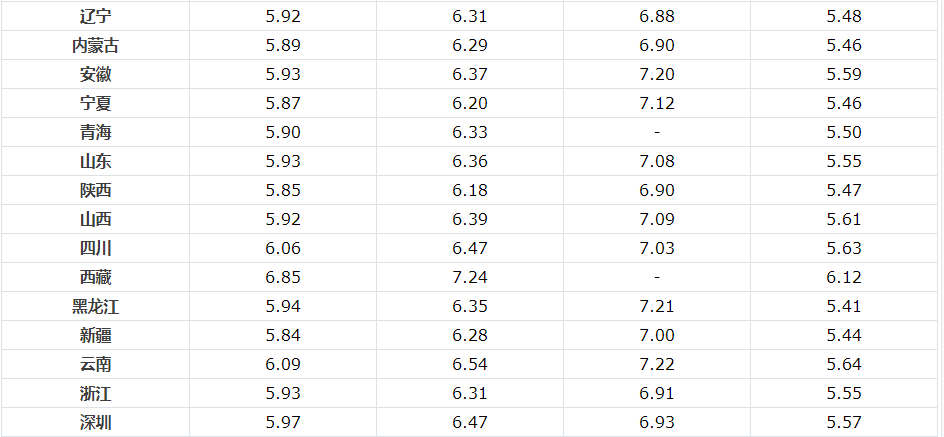Image resolution: width=944 pixels, height=437 pixels.
Task: Select the 浙江 province cell
Action: (x=95, y=394)
